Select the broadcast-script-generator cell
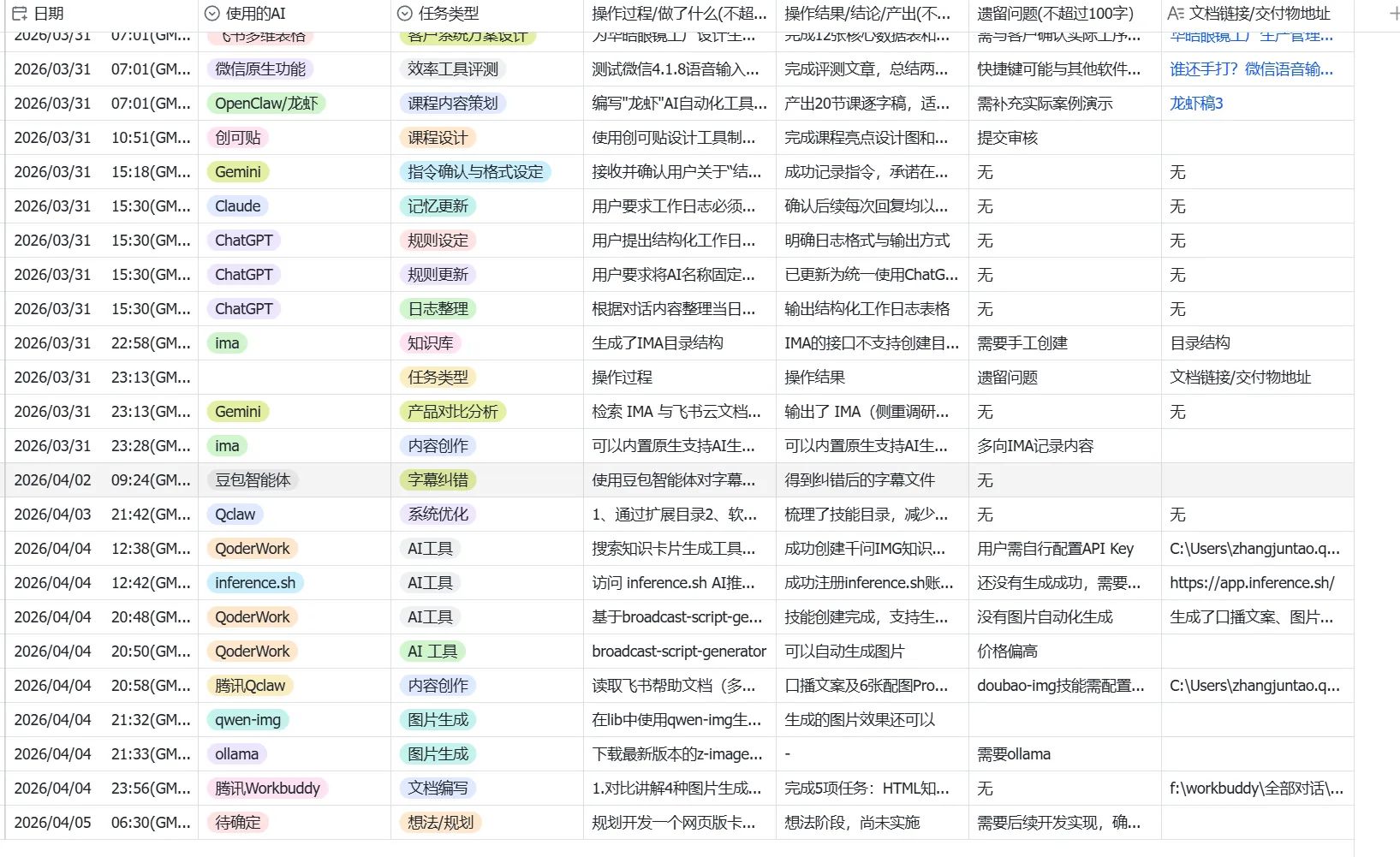 (x=680, y=652)
